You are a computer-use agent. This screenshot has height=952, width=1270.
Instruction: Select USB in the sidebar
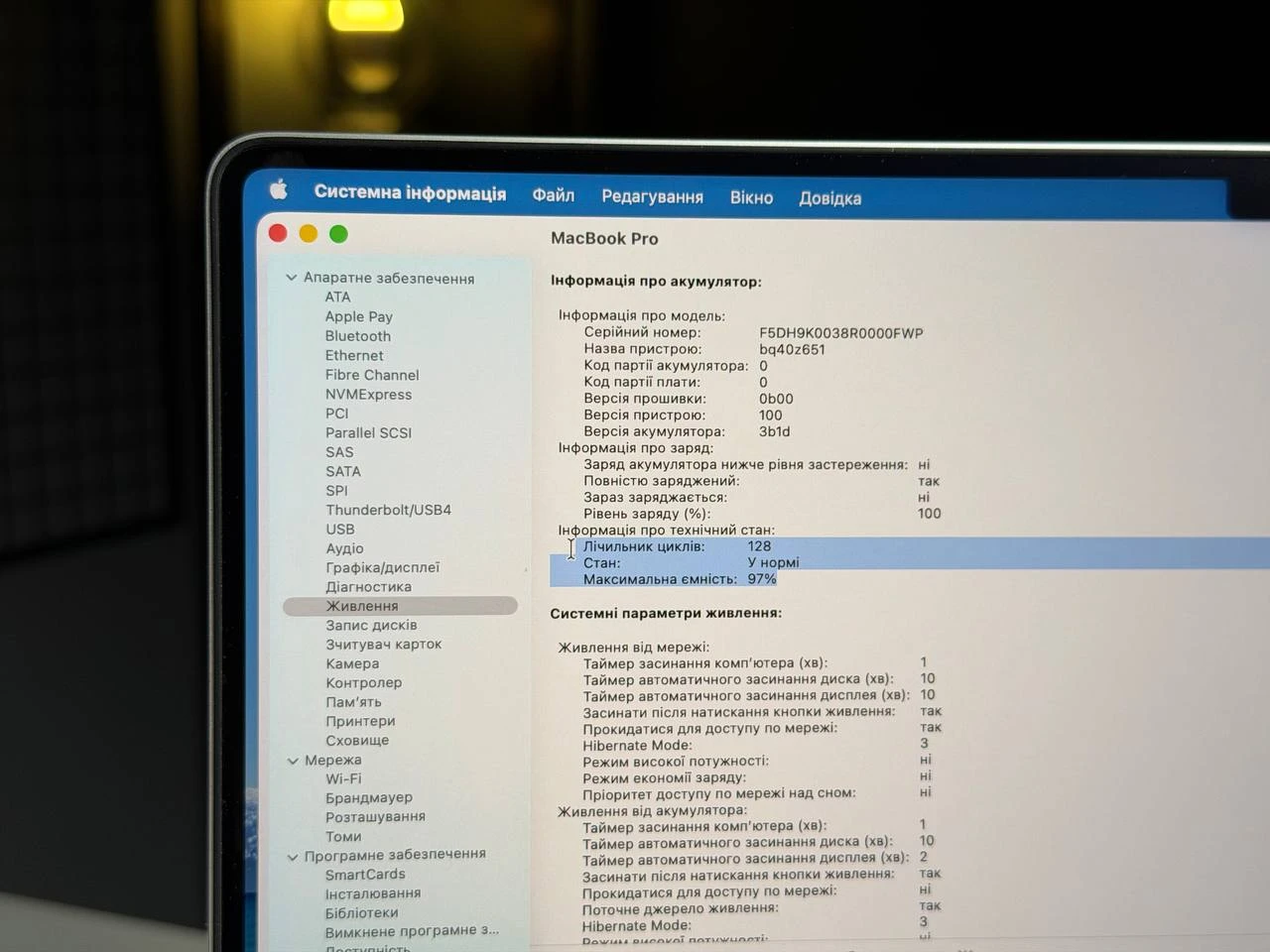(340, 529)
